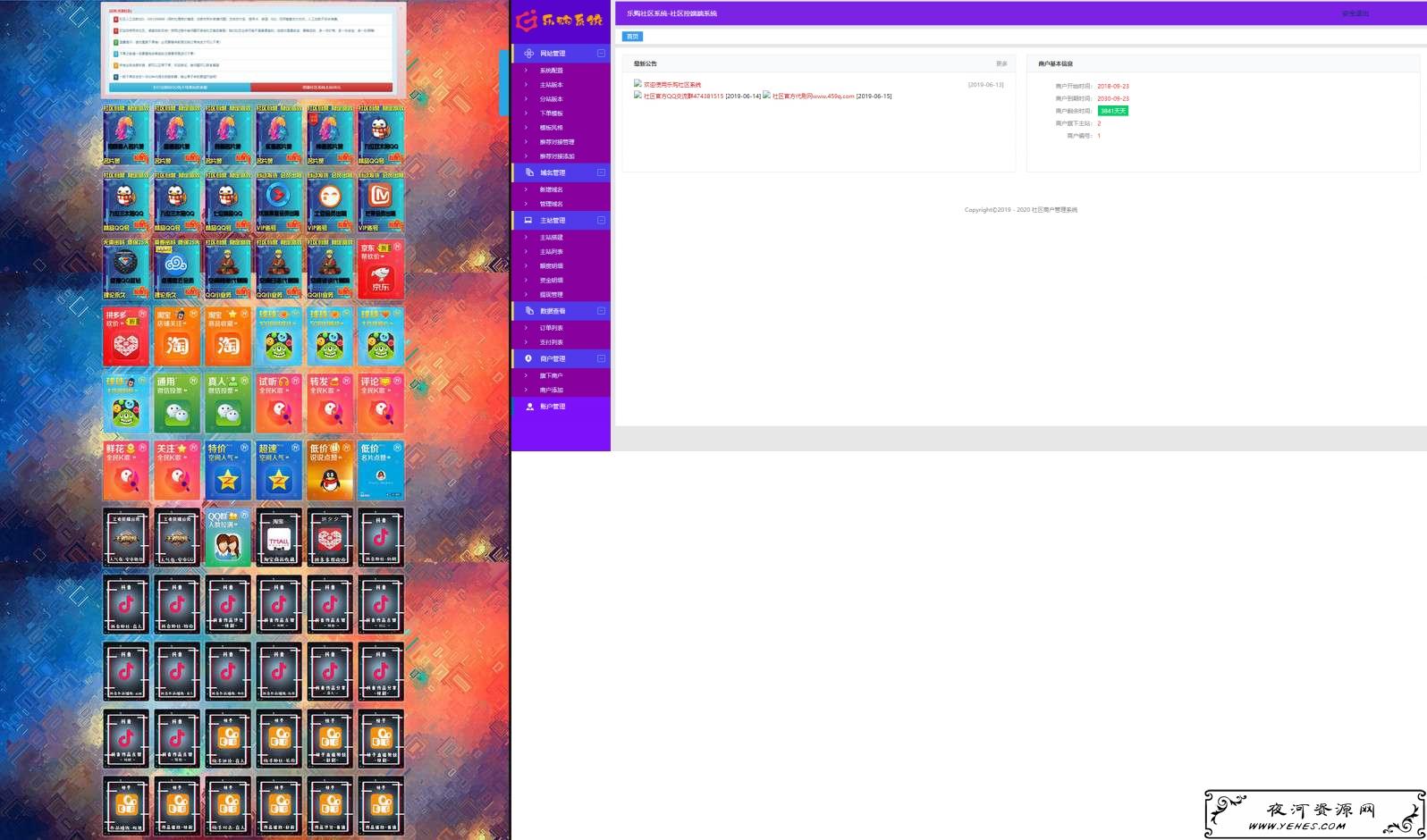
Task: Open the 社区官方QQ交流群 announcement link
Action: coord(683,97)
